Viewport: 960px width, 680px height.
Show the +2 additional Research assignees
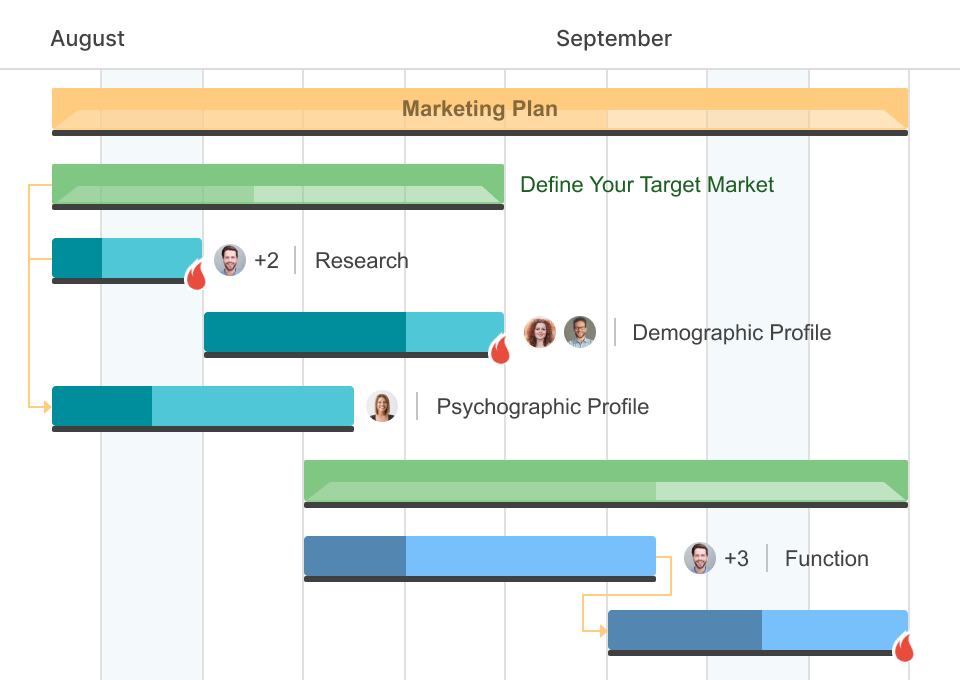tap(266, 261)
